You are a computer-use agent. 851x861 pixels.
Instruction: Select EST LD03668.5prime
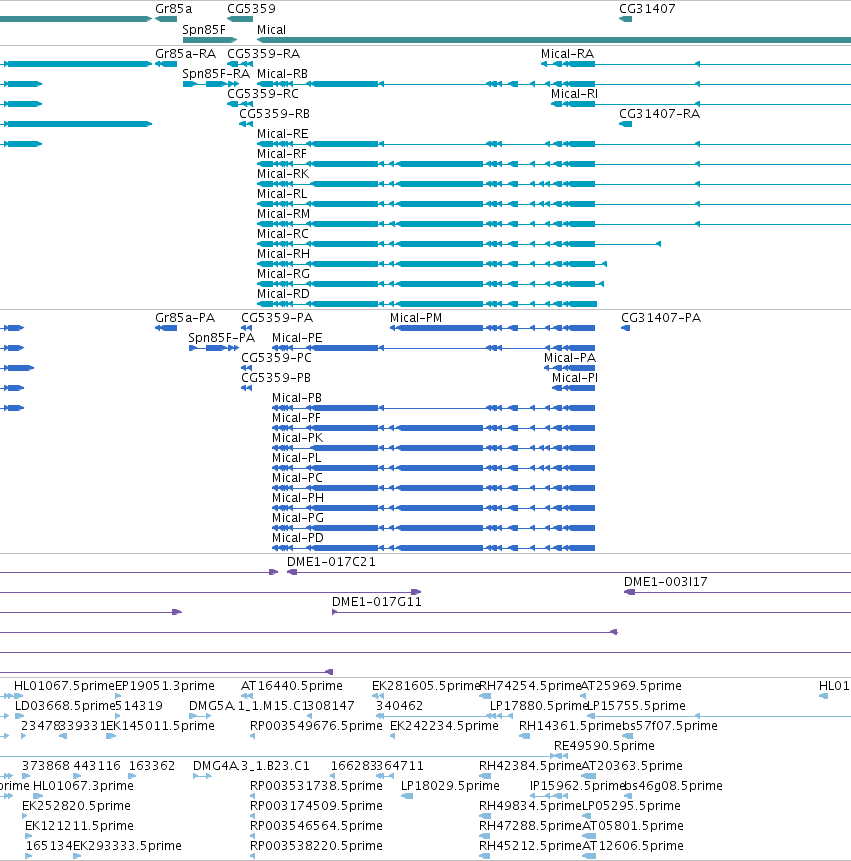pyautogui.click(x=19, y=716)
